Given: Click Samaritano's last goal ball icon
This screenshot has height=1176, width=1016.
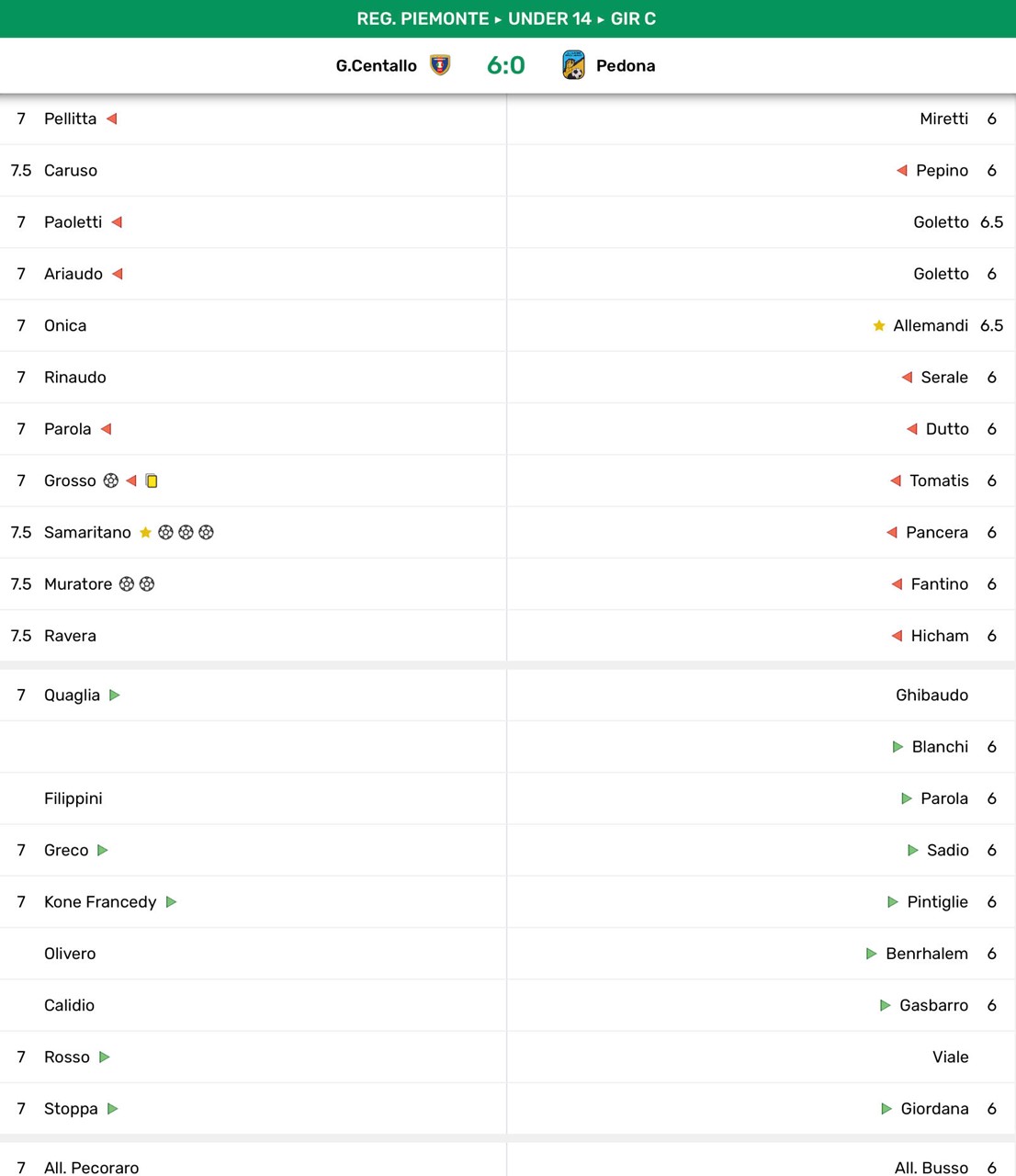Looking at the screenshot, I should click(x=206, y=533).
